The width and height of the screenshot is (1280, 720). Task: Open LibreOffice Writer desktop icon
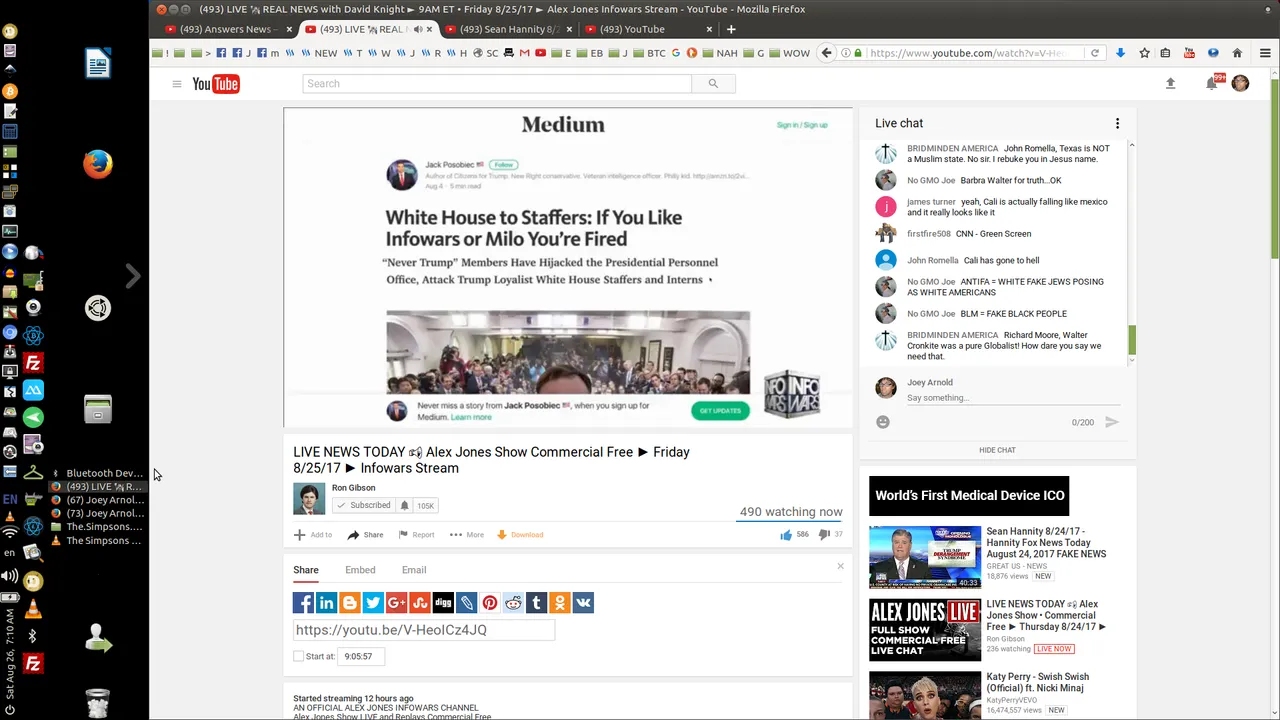(97, 63)
